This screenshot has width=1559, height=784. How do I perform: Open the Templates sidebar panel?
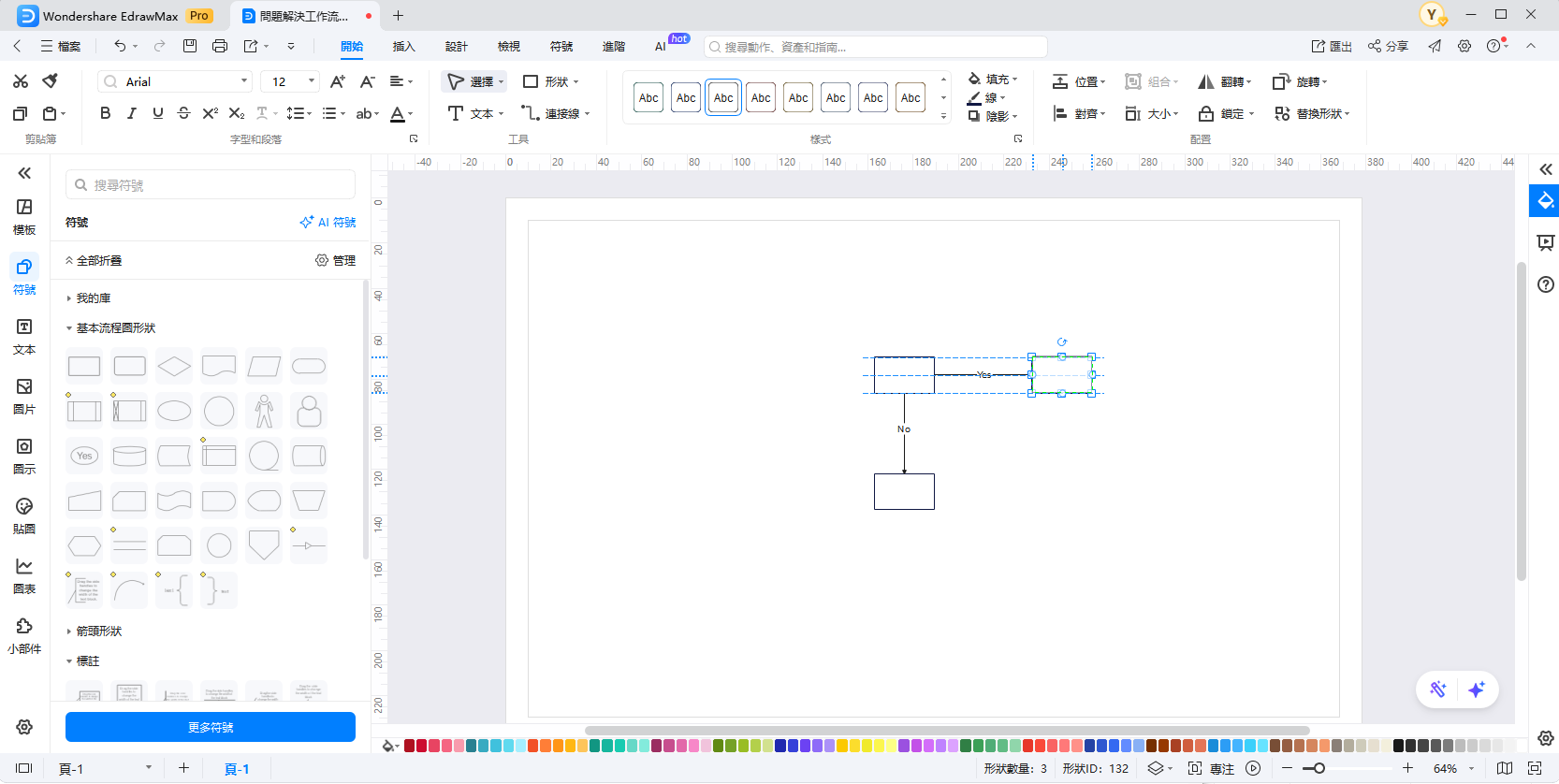(24, 216)
